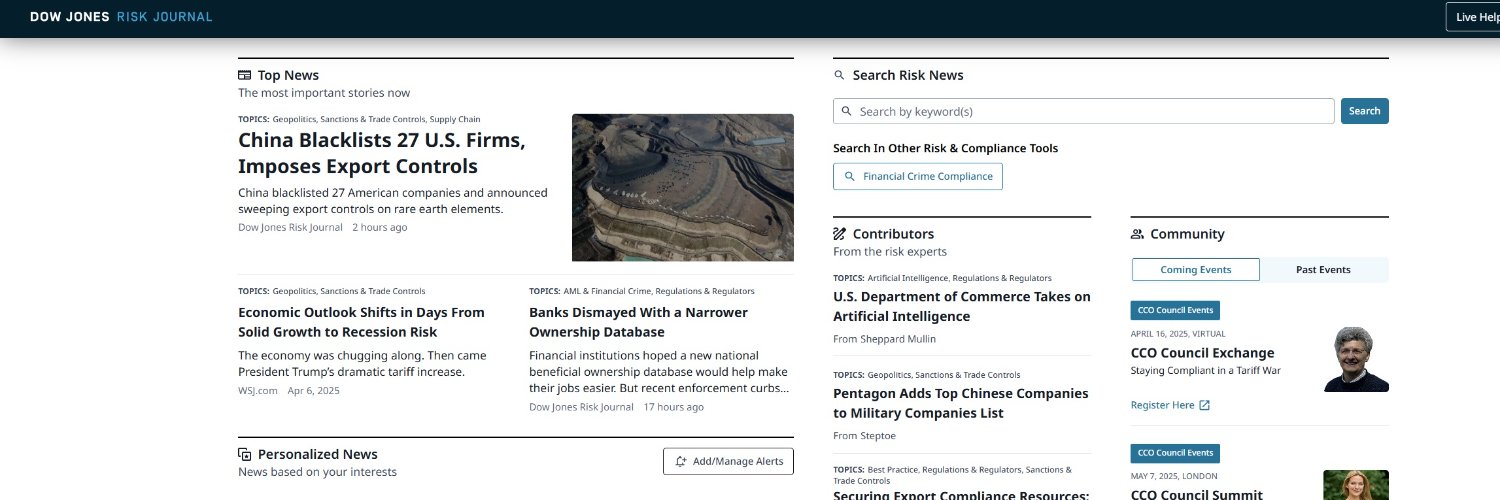Click the '17 hours ago' timestamp
The height and width of the screenshot is (500, 1500).
673,407
